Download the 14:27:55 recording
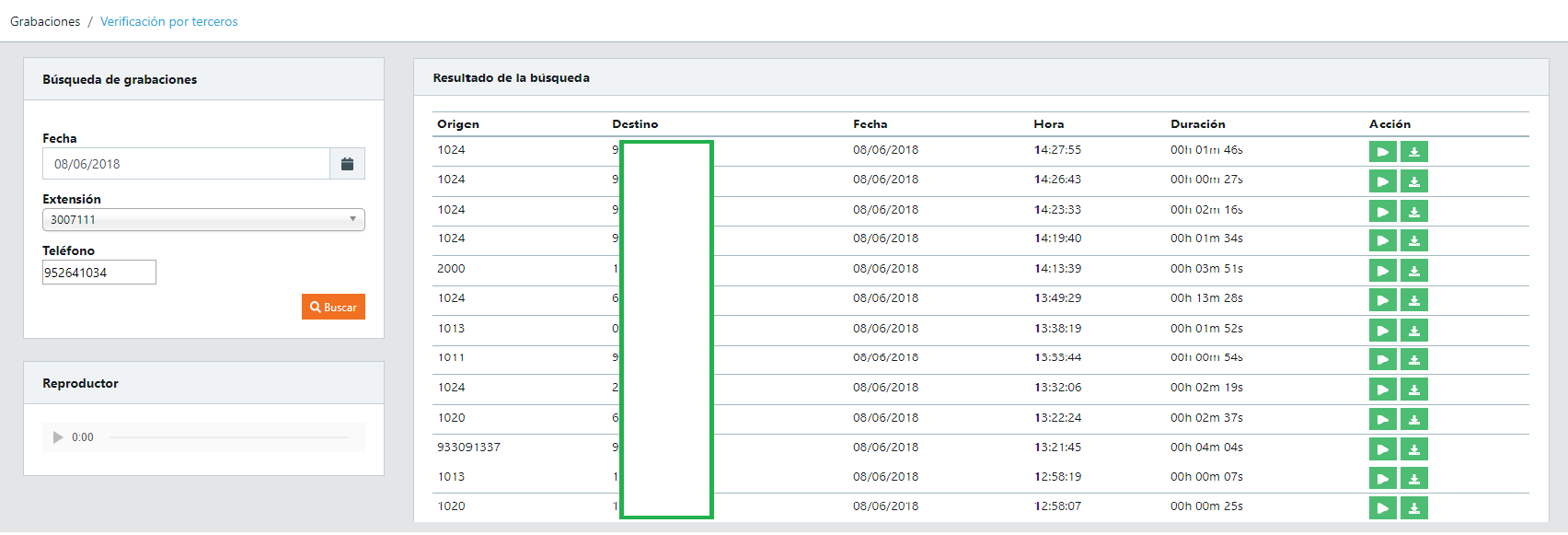The height and width of the screenshot is (535, 1568). click(1413, 152)
